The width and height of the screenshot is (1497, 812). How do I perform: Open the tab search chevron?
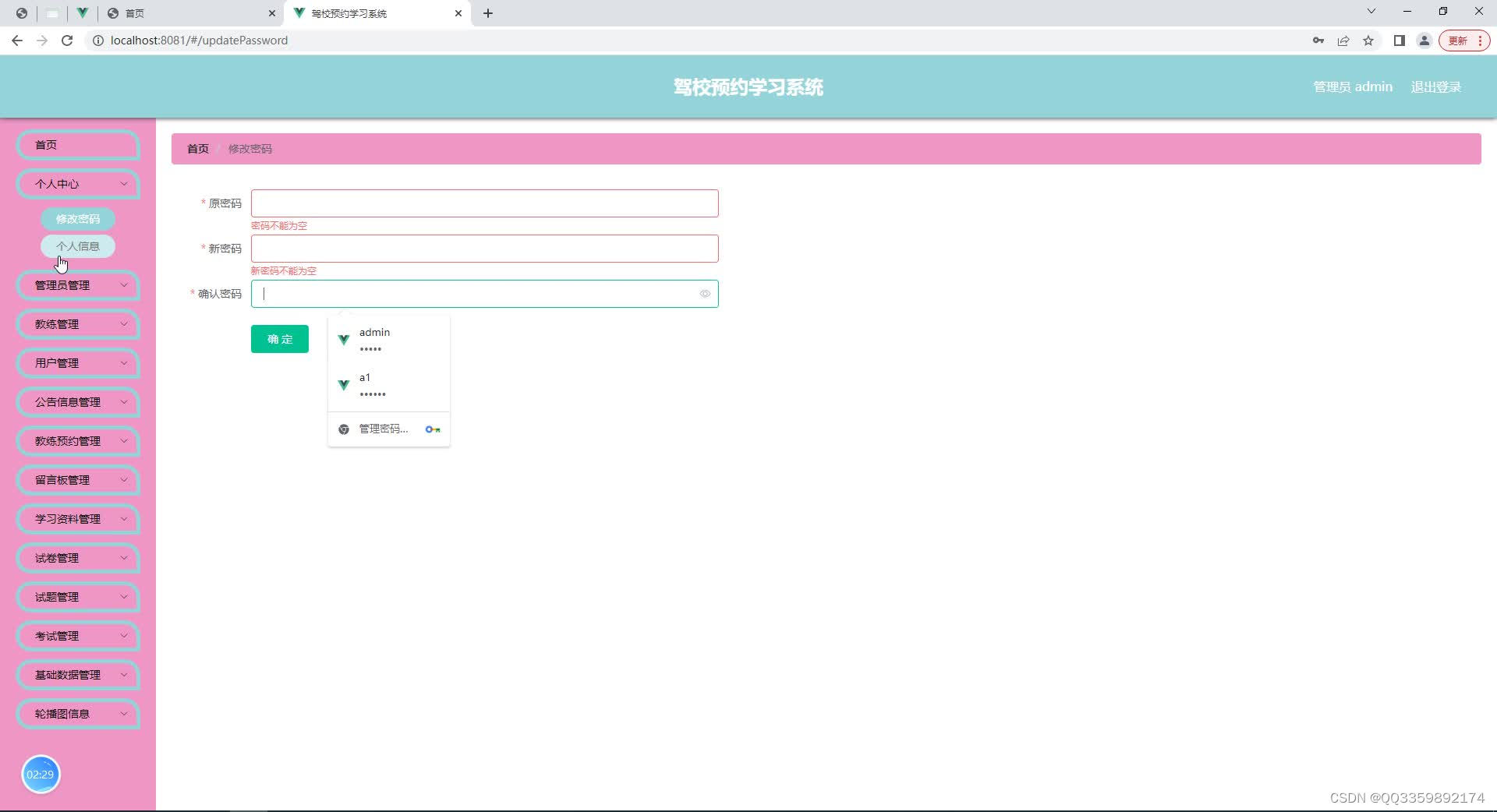coord(1371,12)
